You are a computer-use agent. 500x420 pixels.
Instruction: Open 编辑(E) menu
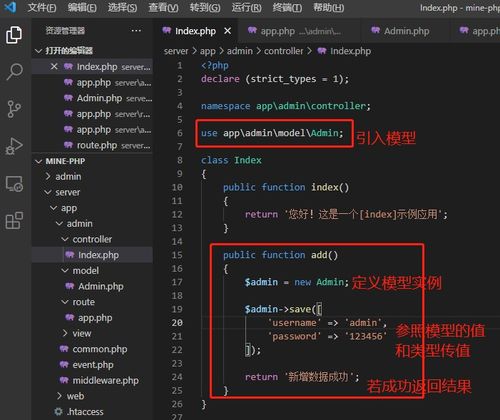point(82,7)
